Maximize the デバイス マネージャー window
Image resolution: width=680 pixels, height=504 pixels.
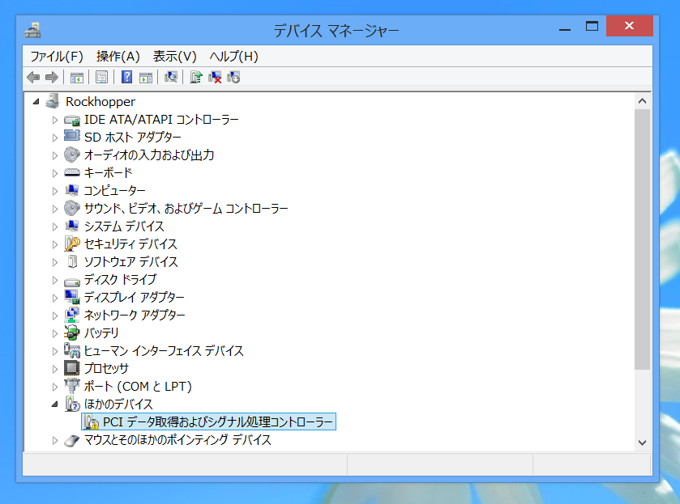592,27
